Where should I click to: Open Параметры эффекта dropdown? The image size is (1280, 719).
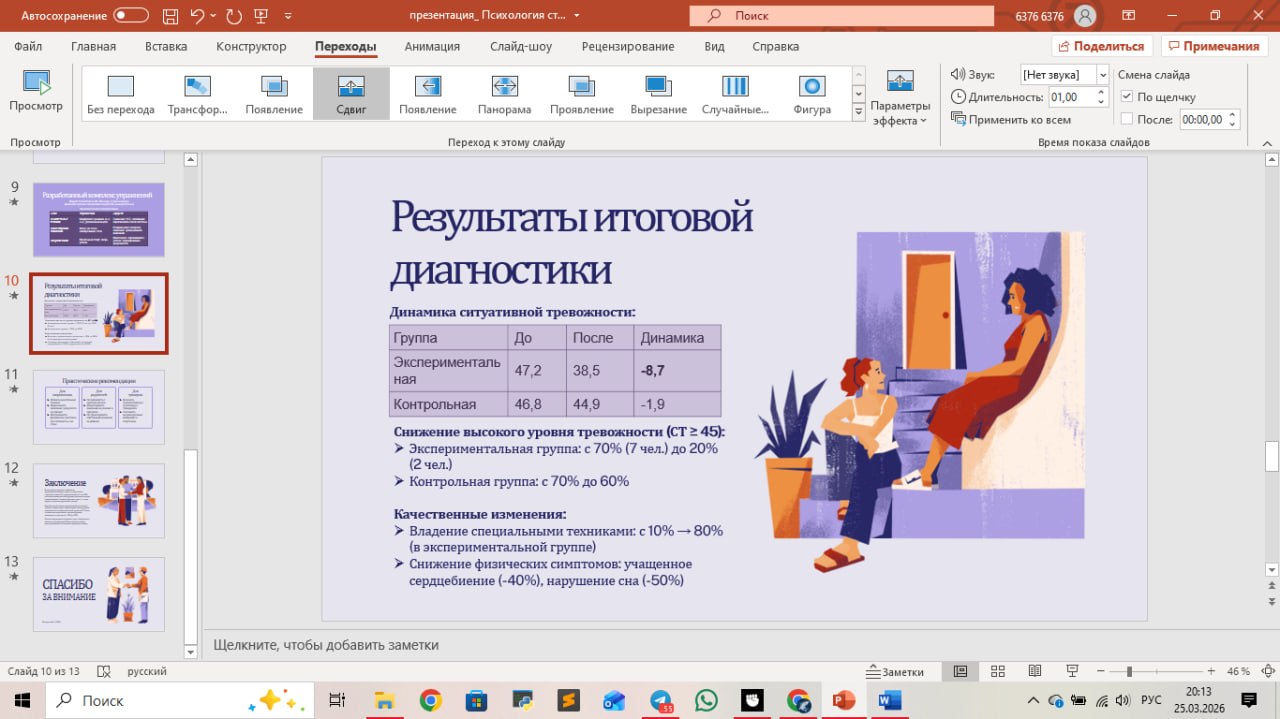[x=900, y=98]
